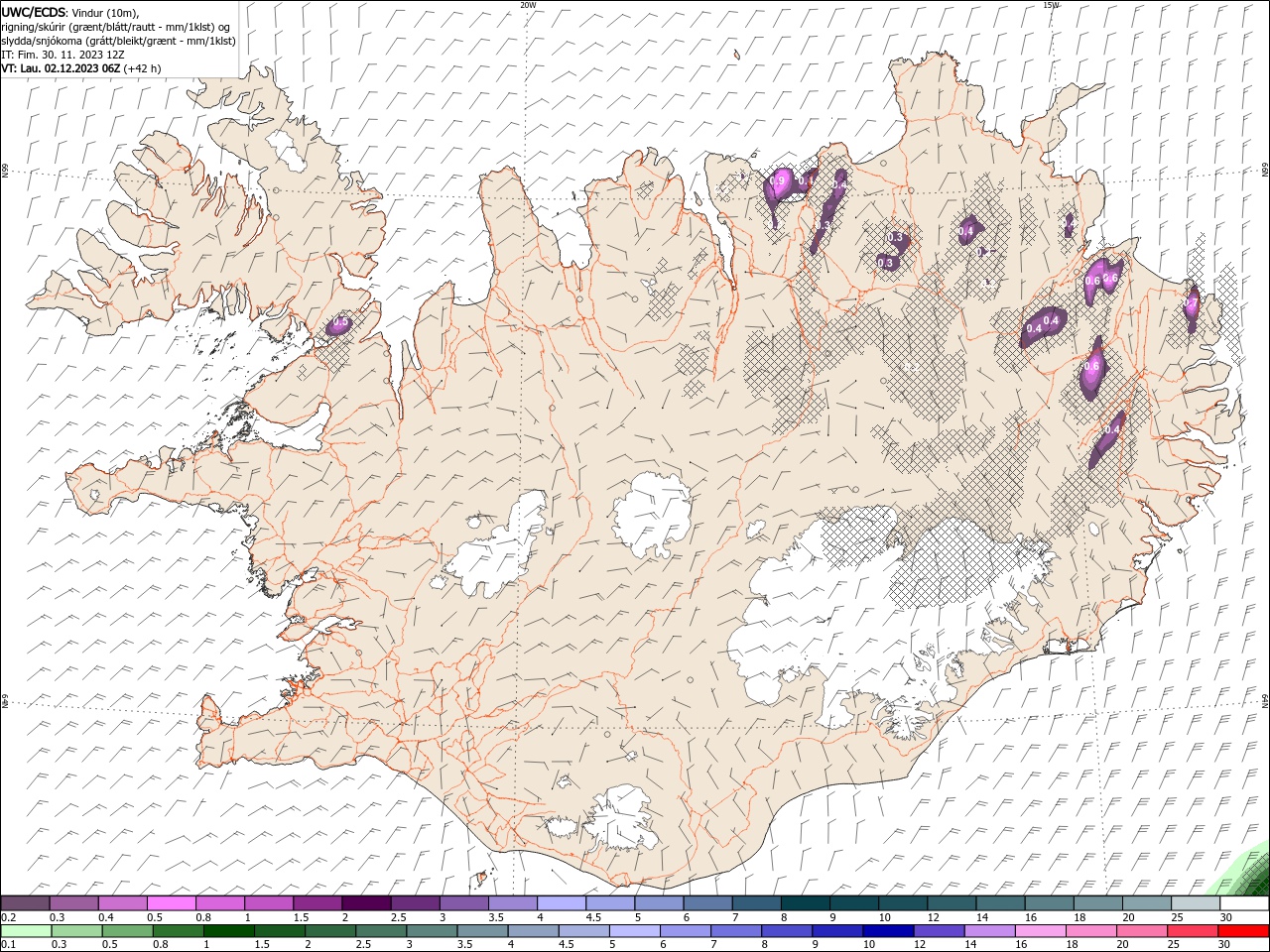Click the purple 0.5 snow patch in the northwest
1270x952 pixels.
point(338,324)
